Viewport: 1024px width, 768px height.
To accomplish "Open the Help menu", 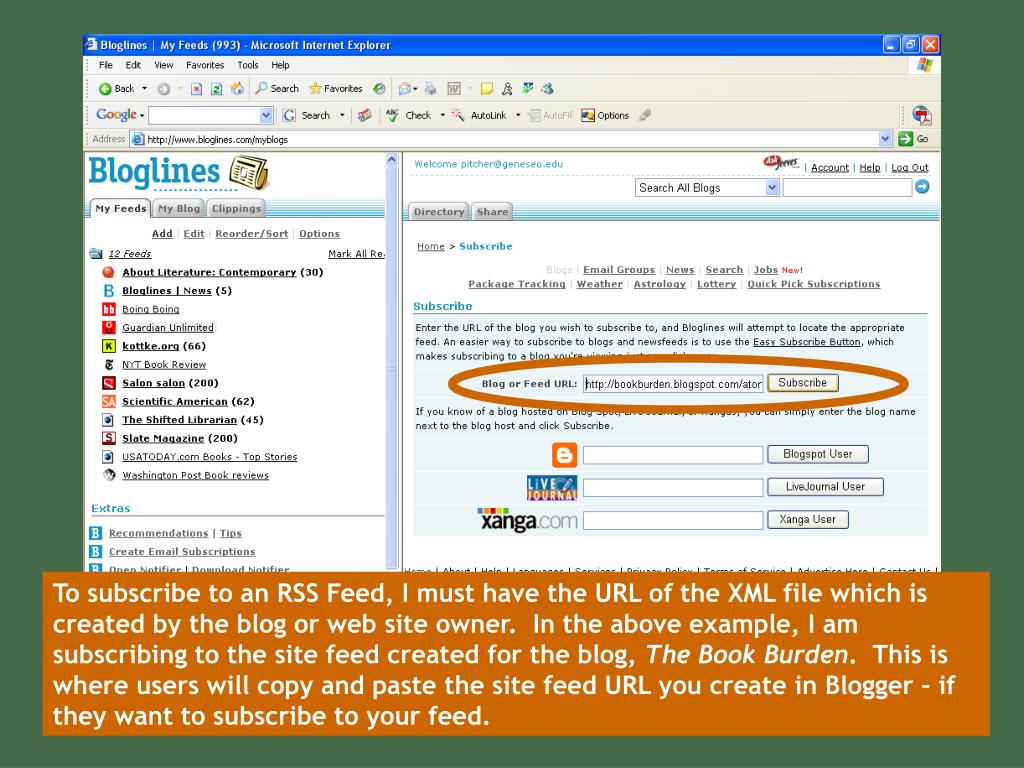I will pos(280,65).
